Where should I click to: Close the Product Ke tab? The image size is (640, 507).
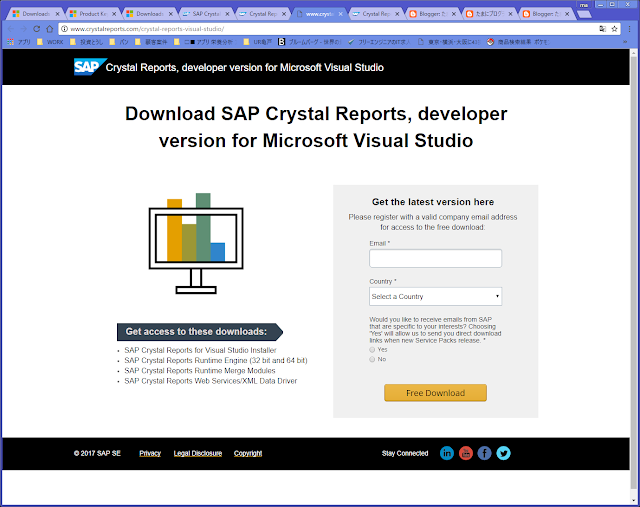coord(114,14)
